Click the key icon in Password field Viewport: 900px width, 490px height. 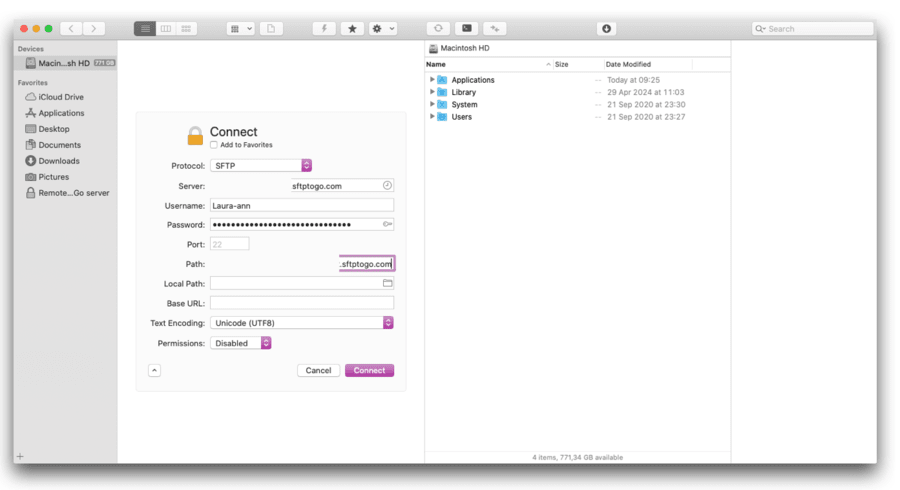388,224
